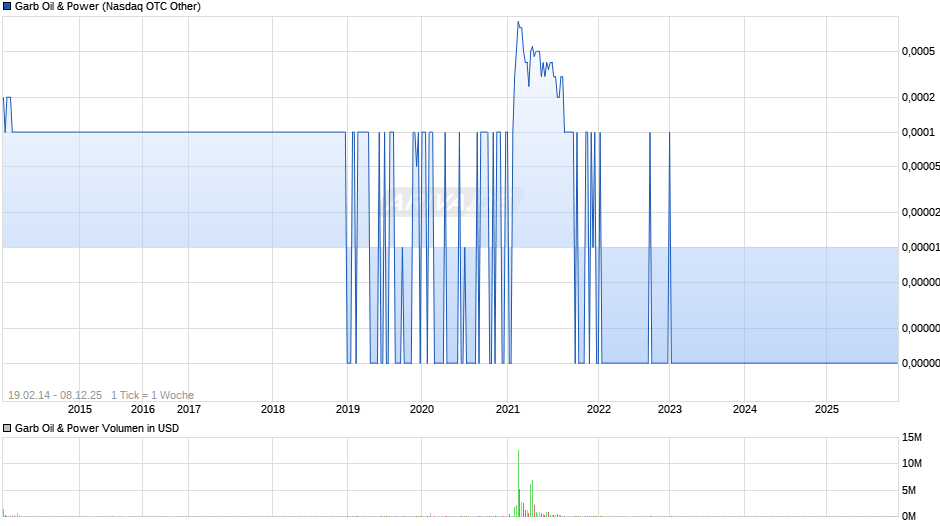Click the 2025 year label on the time axis
Image resolution: width=940 pixels, height=526 pixels.
[827, 409]
